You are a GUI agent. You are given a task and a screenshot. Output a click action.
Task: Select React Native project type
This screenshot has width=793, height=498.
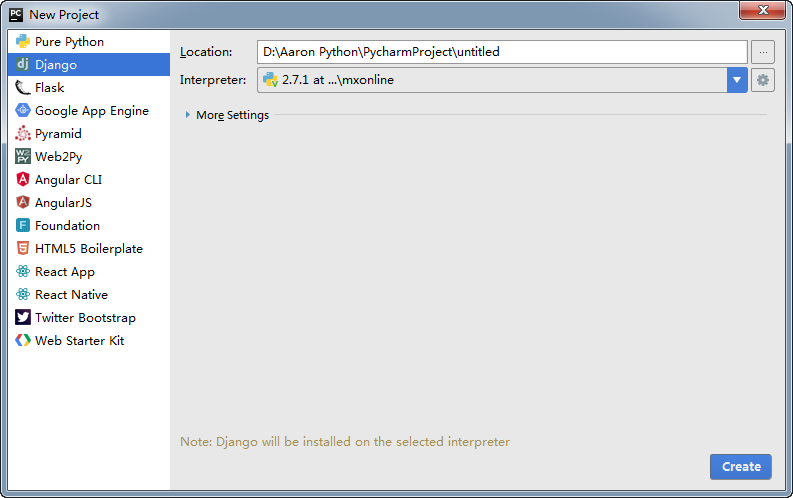coord(89,294)
